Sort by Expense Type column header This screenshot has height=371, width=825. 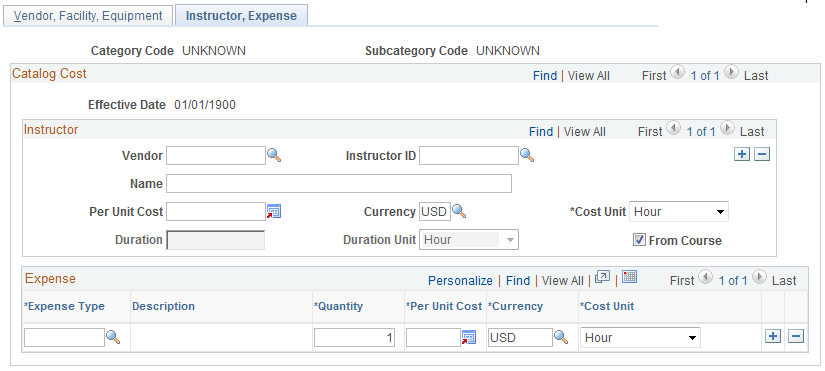64,306
